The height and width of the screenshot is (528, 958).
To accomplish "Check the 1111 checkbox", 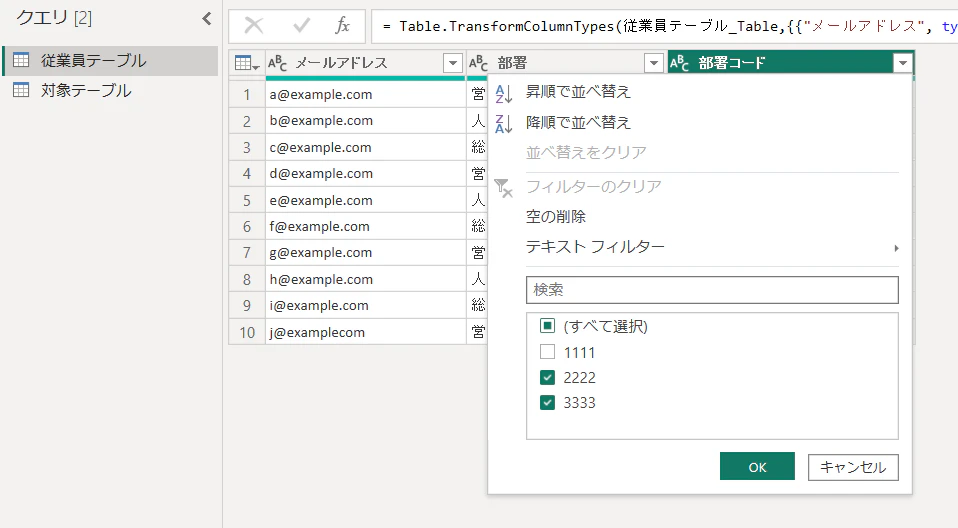I will [x=547, y=351].
